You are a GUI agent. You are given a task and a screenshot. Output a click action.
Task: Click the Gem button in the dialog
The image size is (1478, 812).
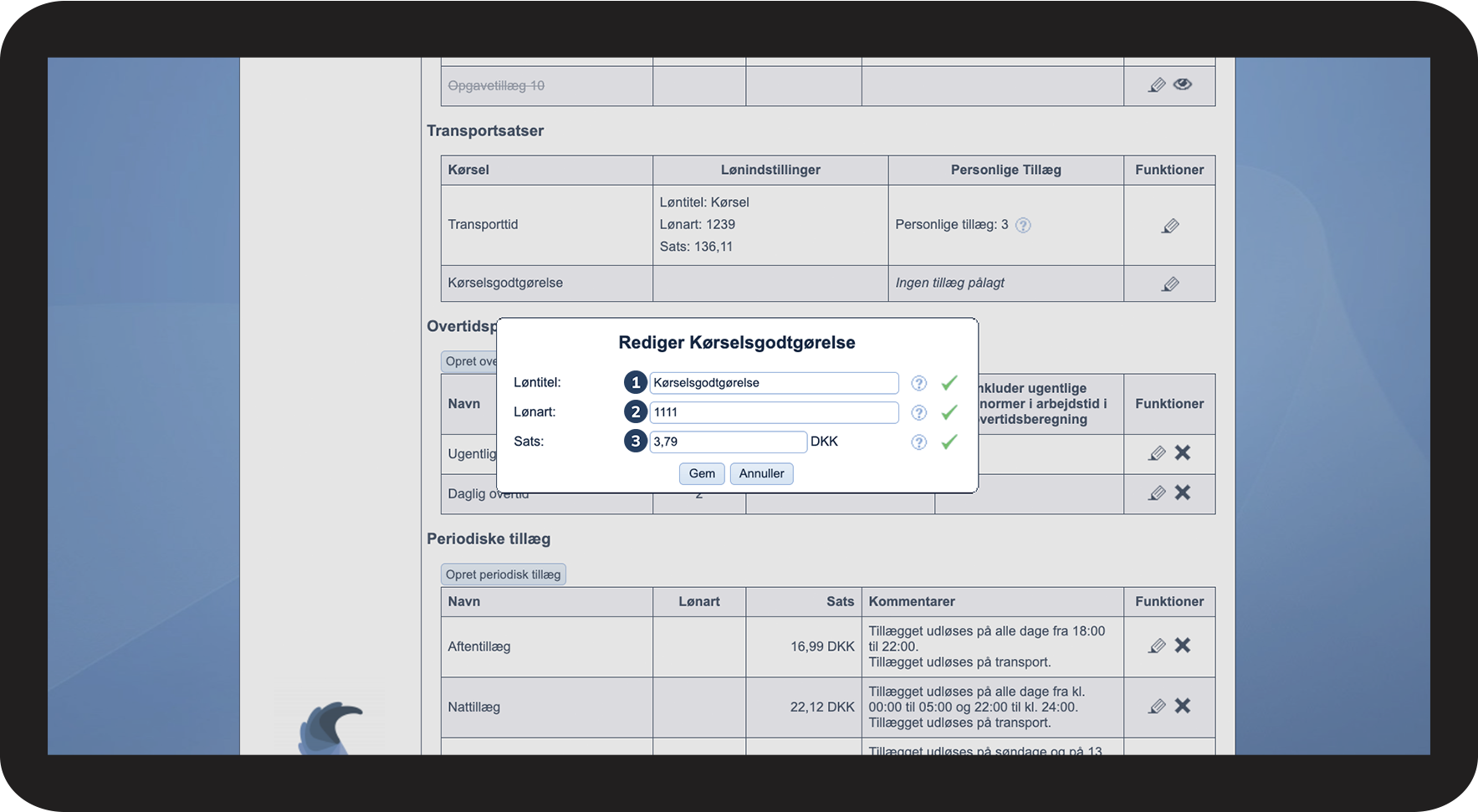tap(702, 473)
